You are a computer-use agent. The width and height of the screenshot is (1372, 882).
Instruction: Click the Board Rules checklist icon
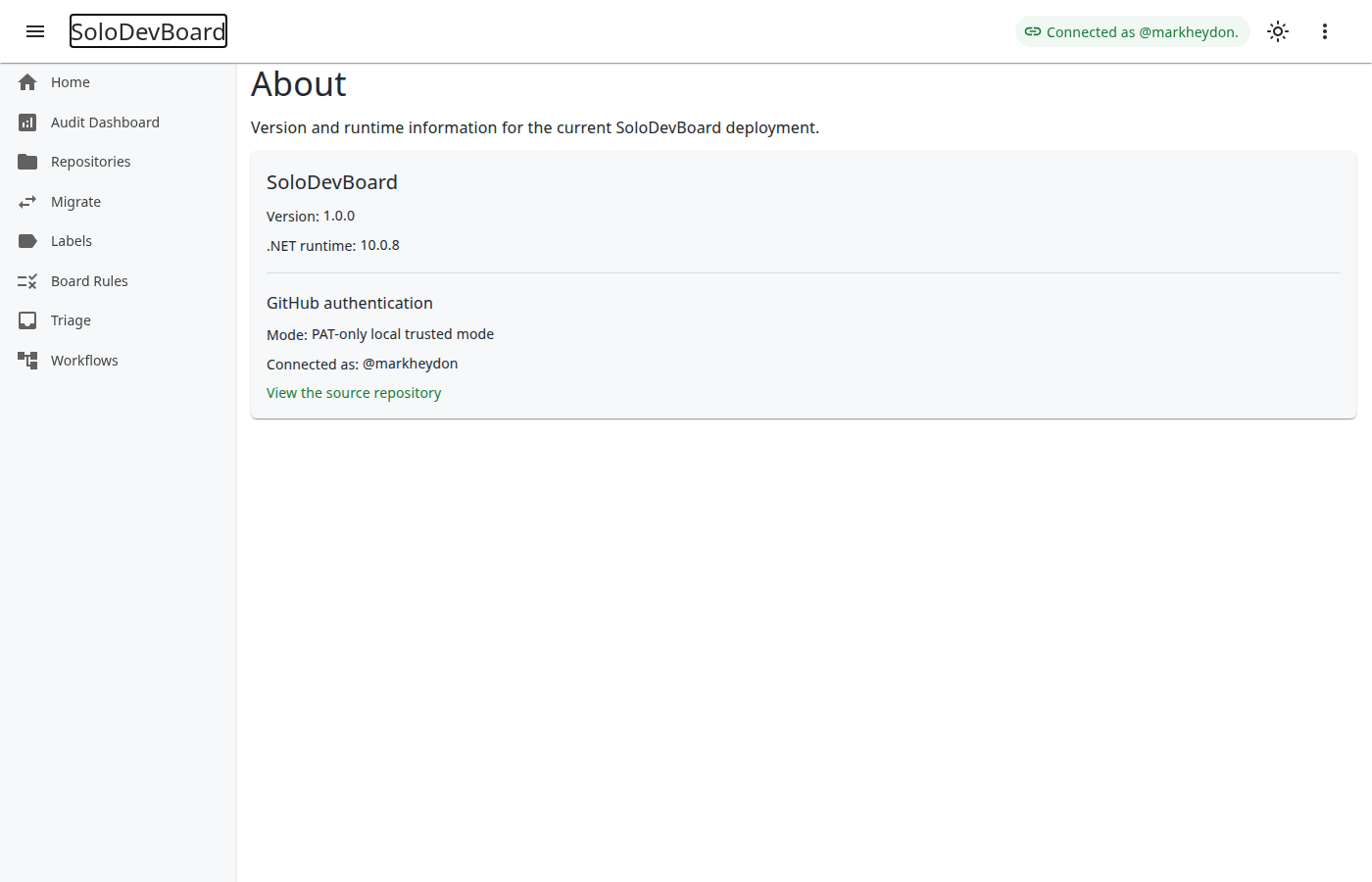(27, 281)
